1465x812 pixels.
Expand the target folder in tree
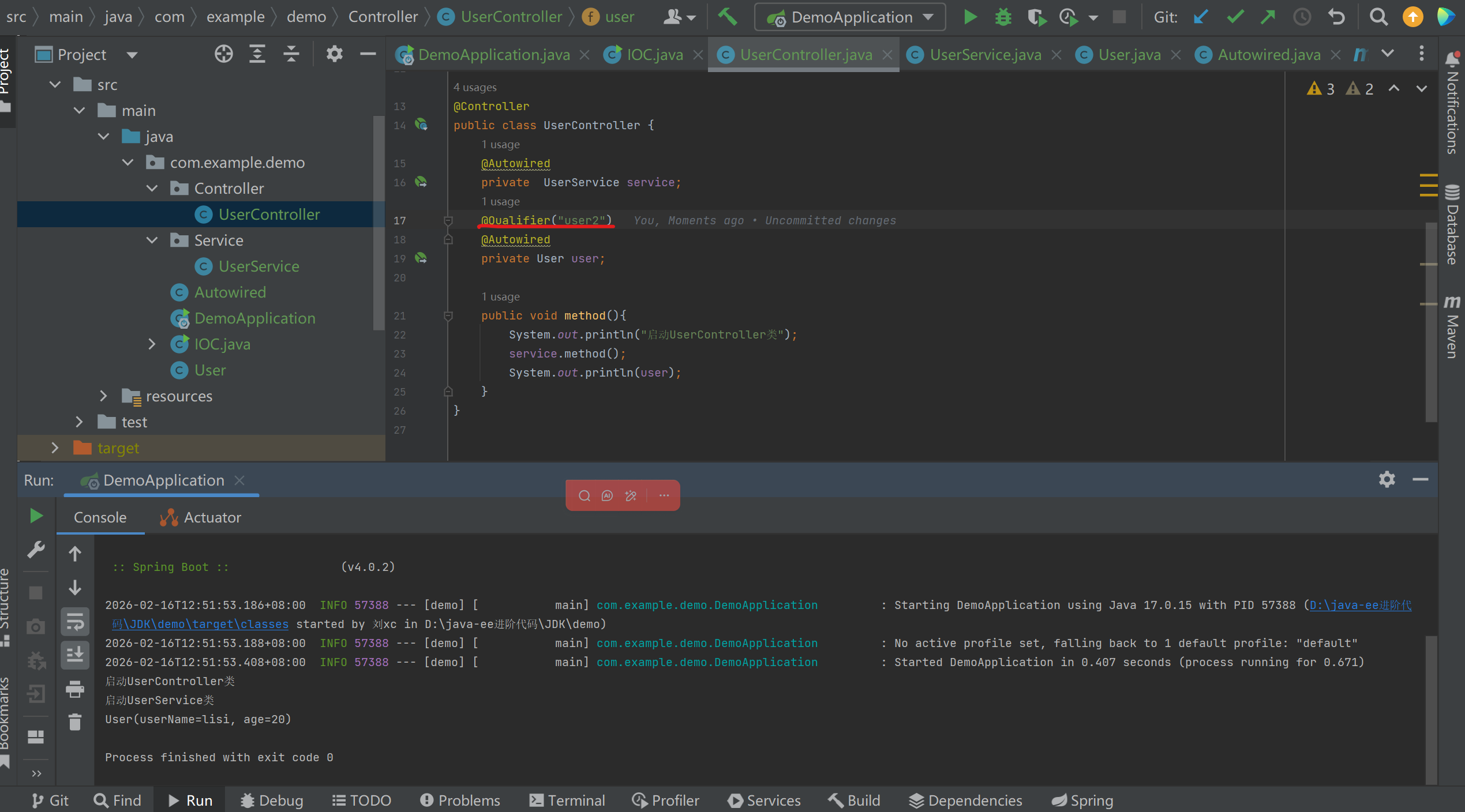55,448
